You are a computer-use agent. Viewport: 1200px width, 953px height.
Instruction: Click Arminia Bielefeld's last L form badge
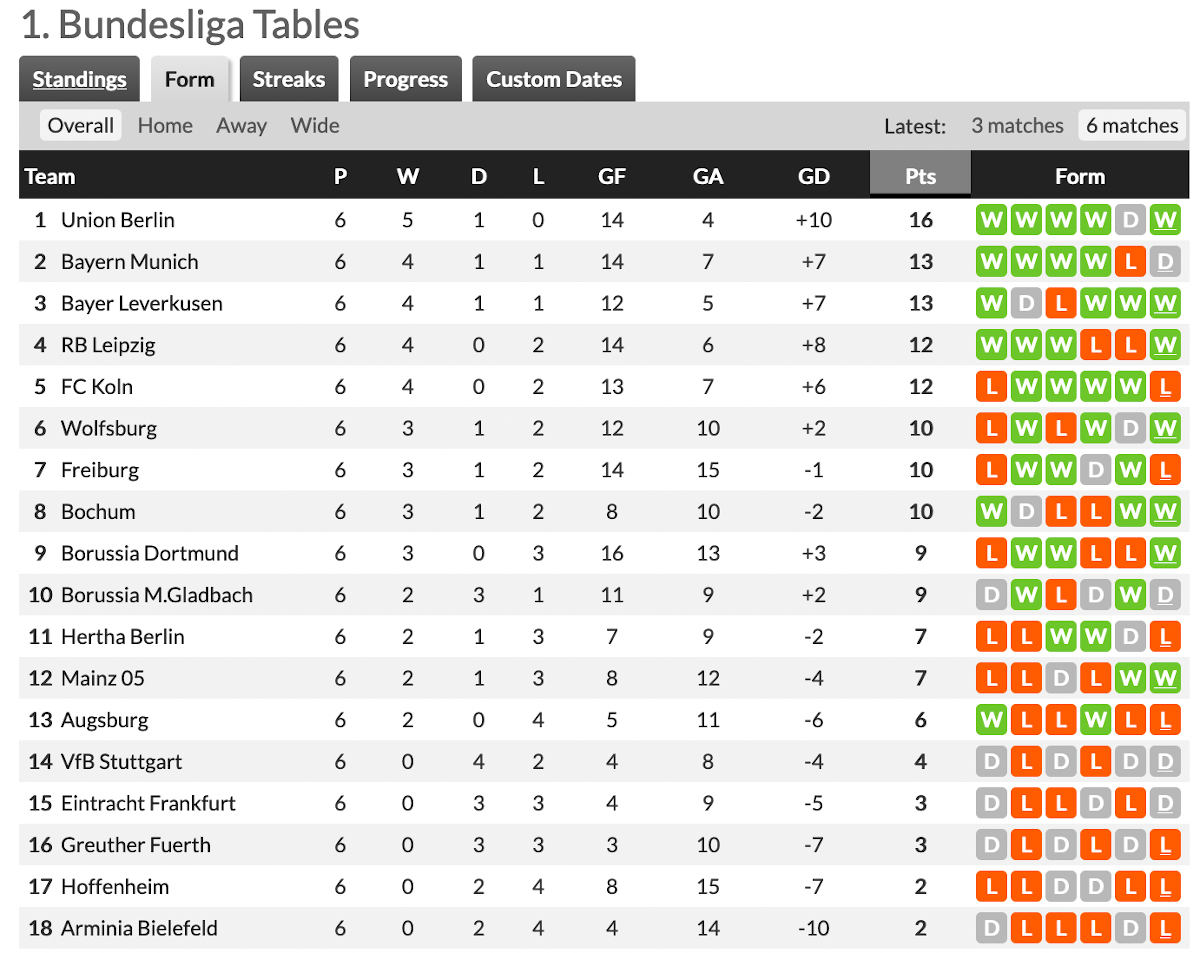tap(1165, 928)
